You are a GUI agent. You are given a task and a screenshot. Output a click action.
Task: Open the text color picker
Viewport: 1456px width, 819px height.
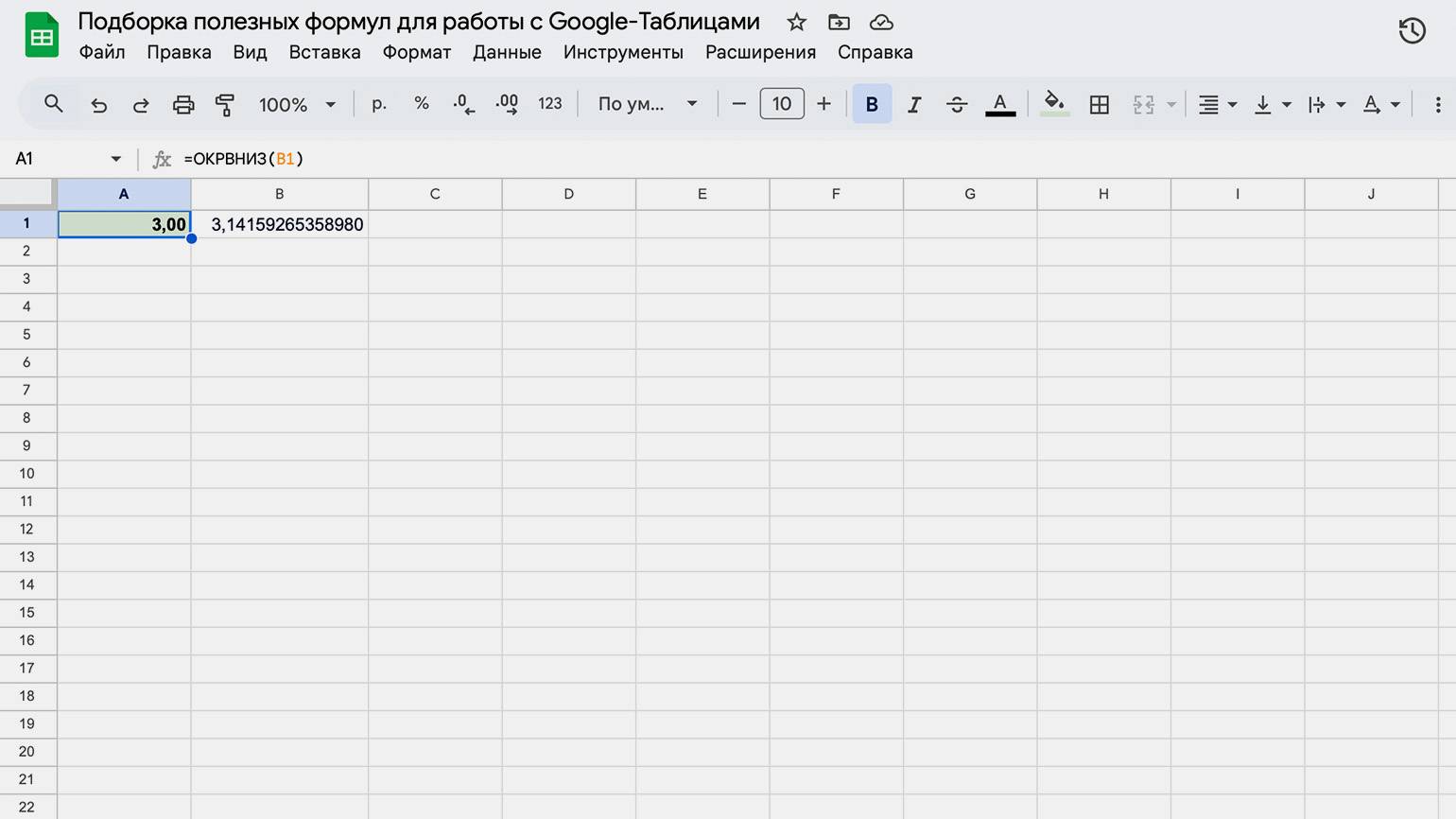tap(1000, 105)
